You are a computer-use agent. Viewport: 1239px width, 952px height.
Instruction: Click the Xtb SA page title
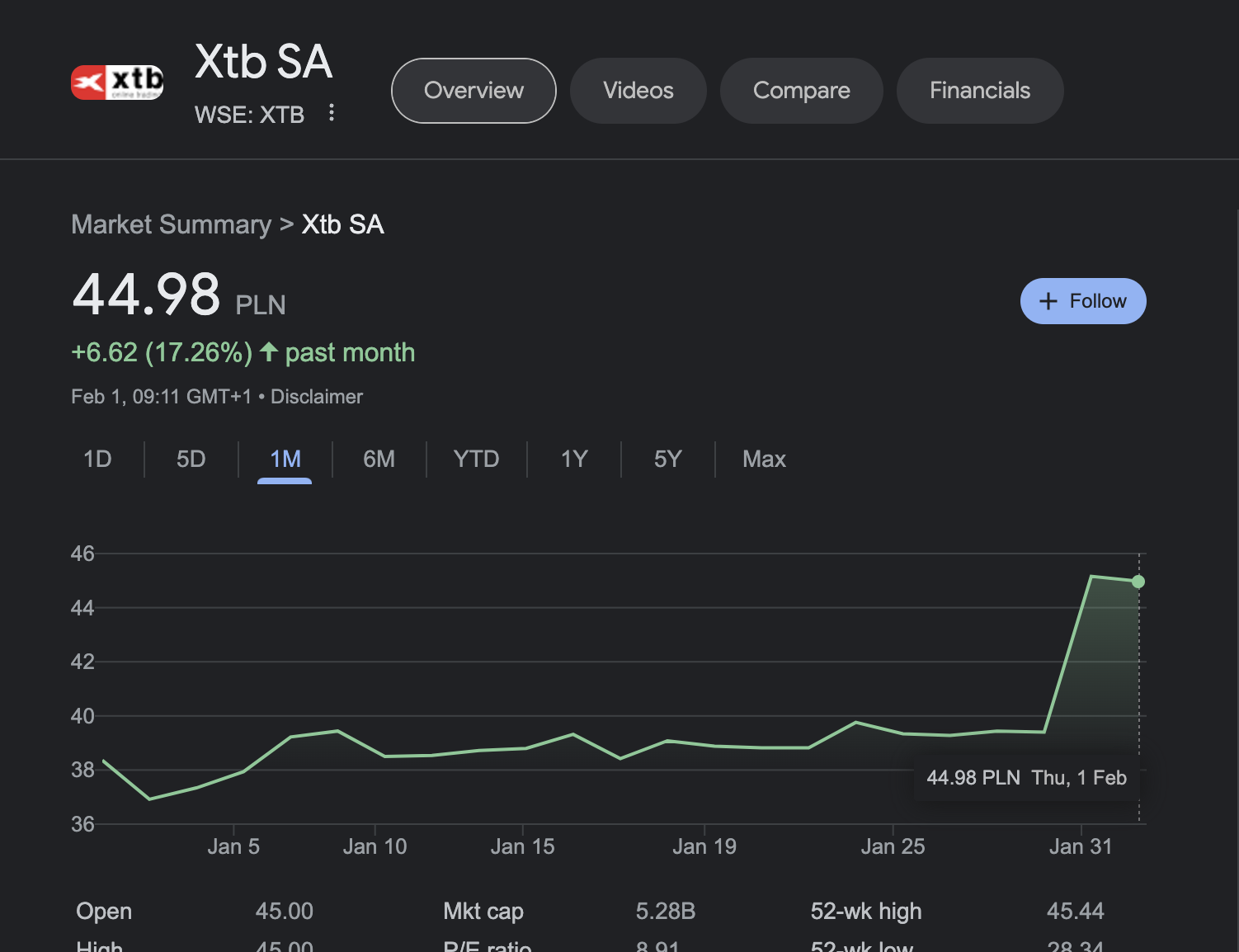point(264,62)
